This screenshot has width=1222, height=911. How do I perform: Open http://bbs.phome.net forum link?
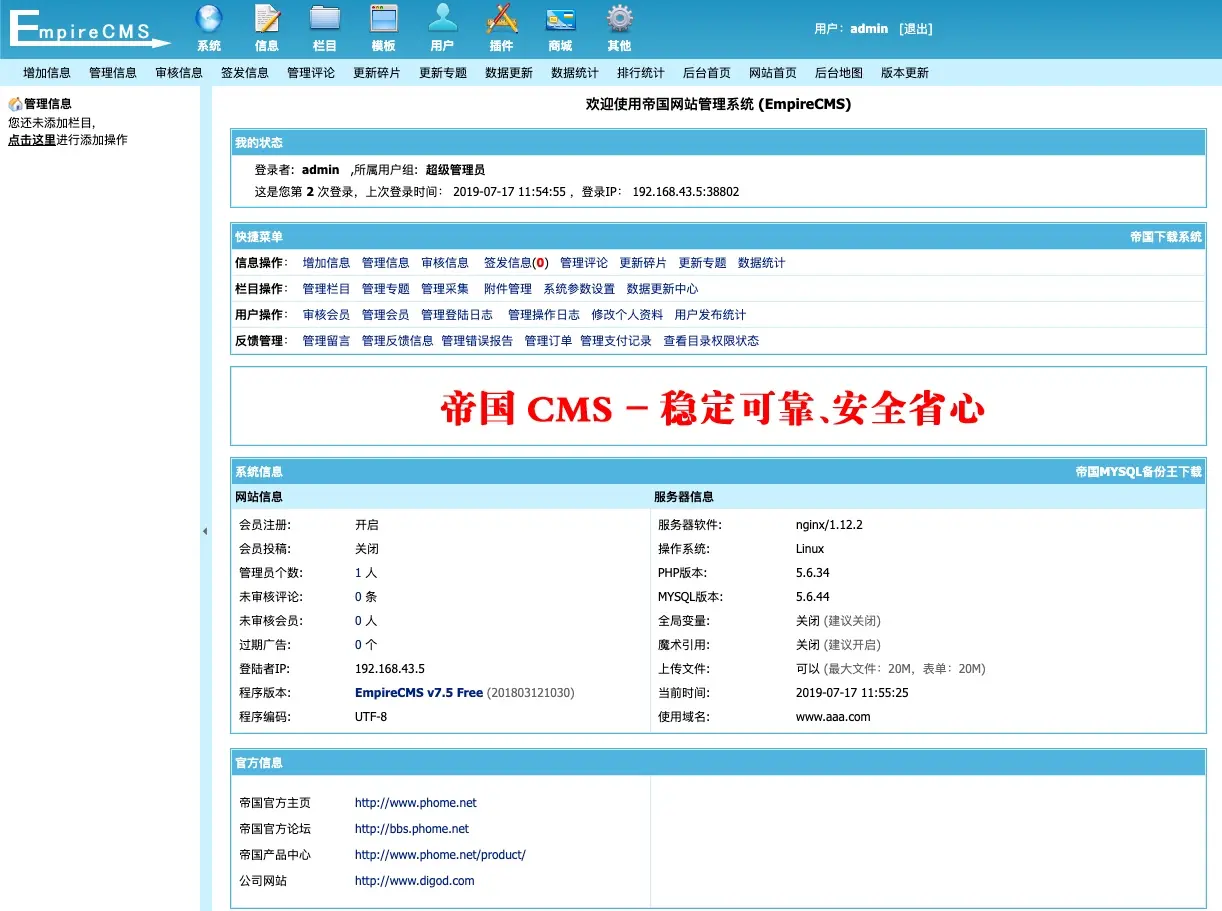(x=412, y=829)
